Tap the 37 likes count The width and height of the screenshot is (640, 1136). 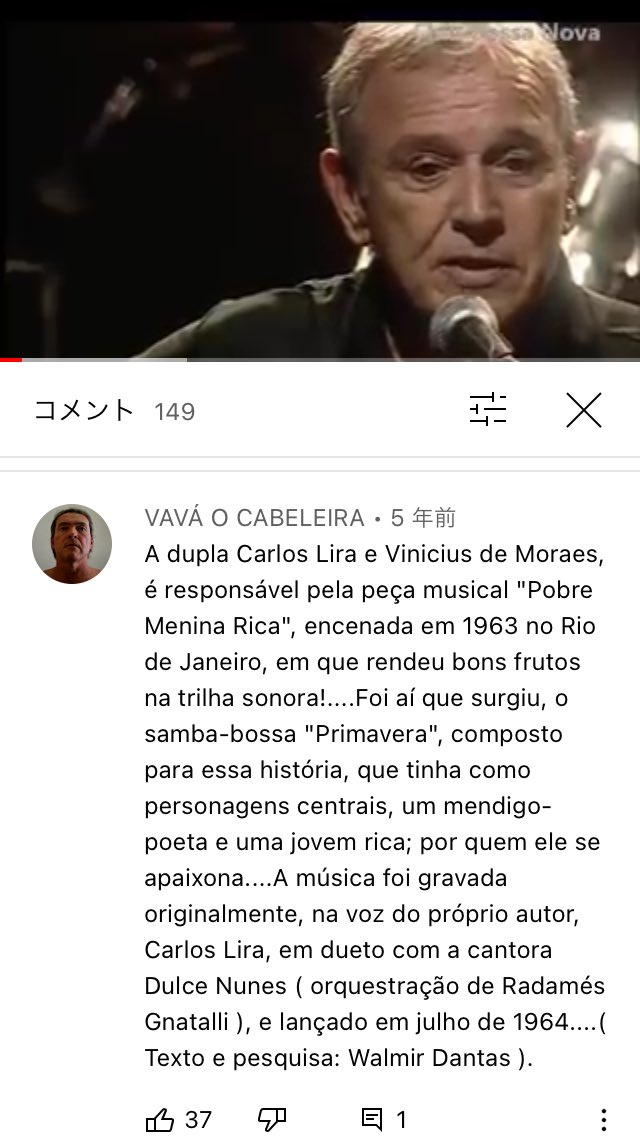pos(199,1120)
